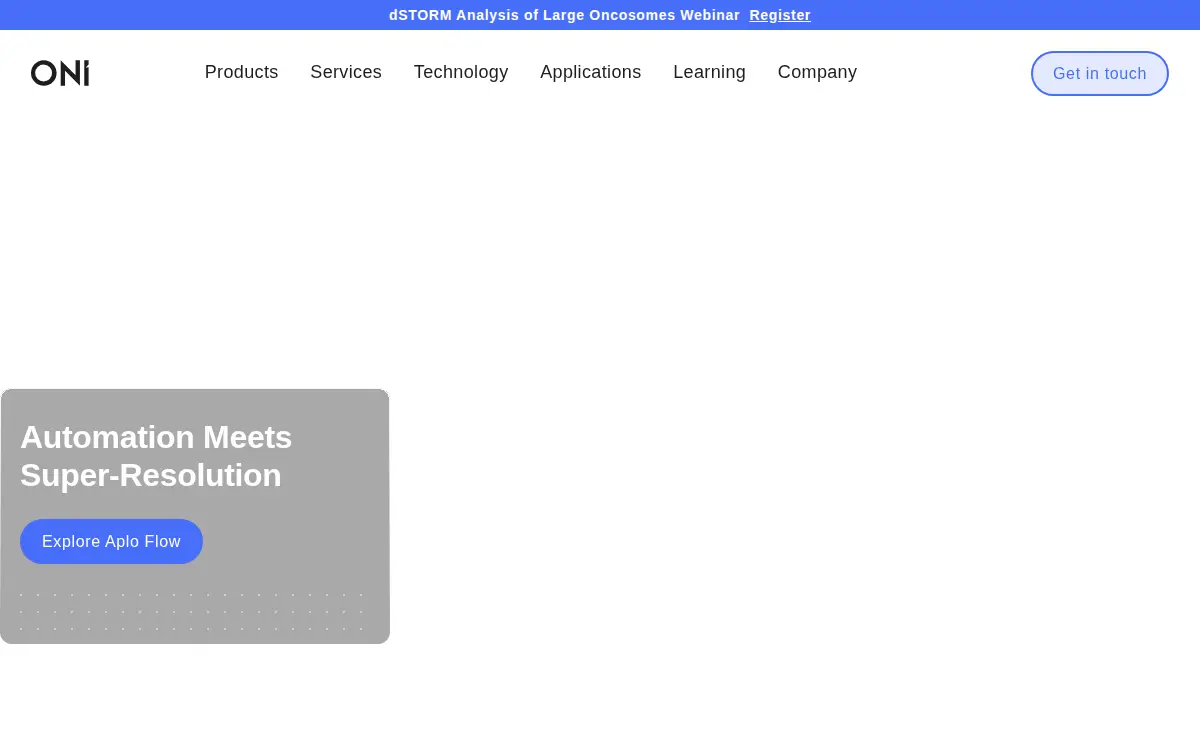The width and height of the screenshot is (1200, 750).
Task: Click the Explore Aplo Flow button
Action: tap(111, 541)
